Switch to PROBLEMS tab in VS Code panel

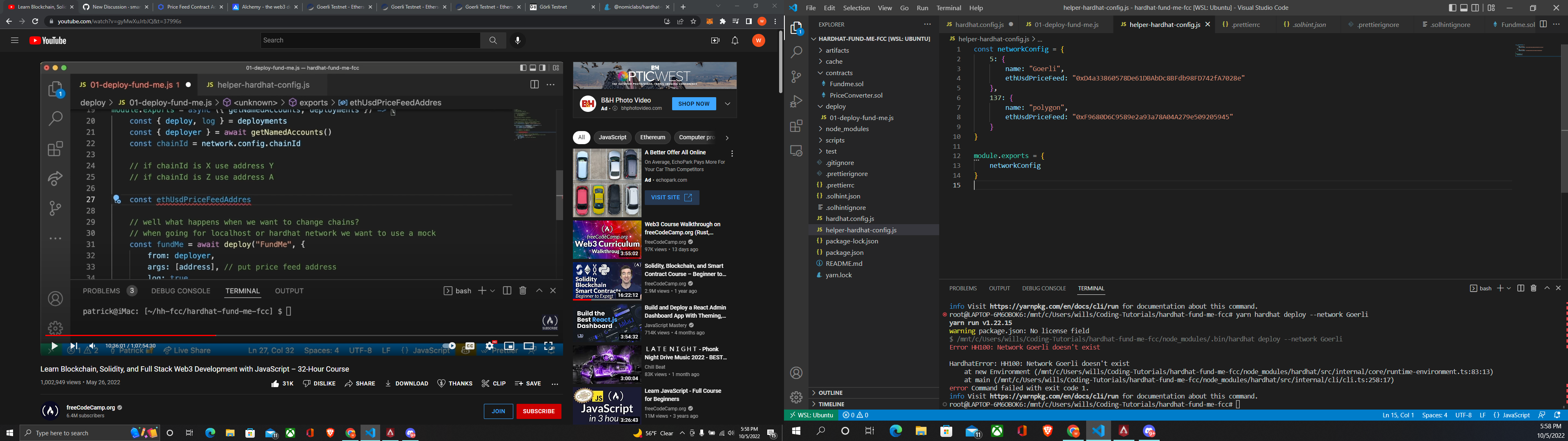pos(962,288)
